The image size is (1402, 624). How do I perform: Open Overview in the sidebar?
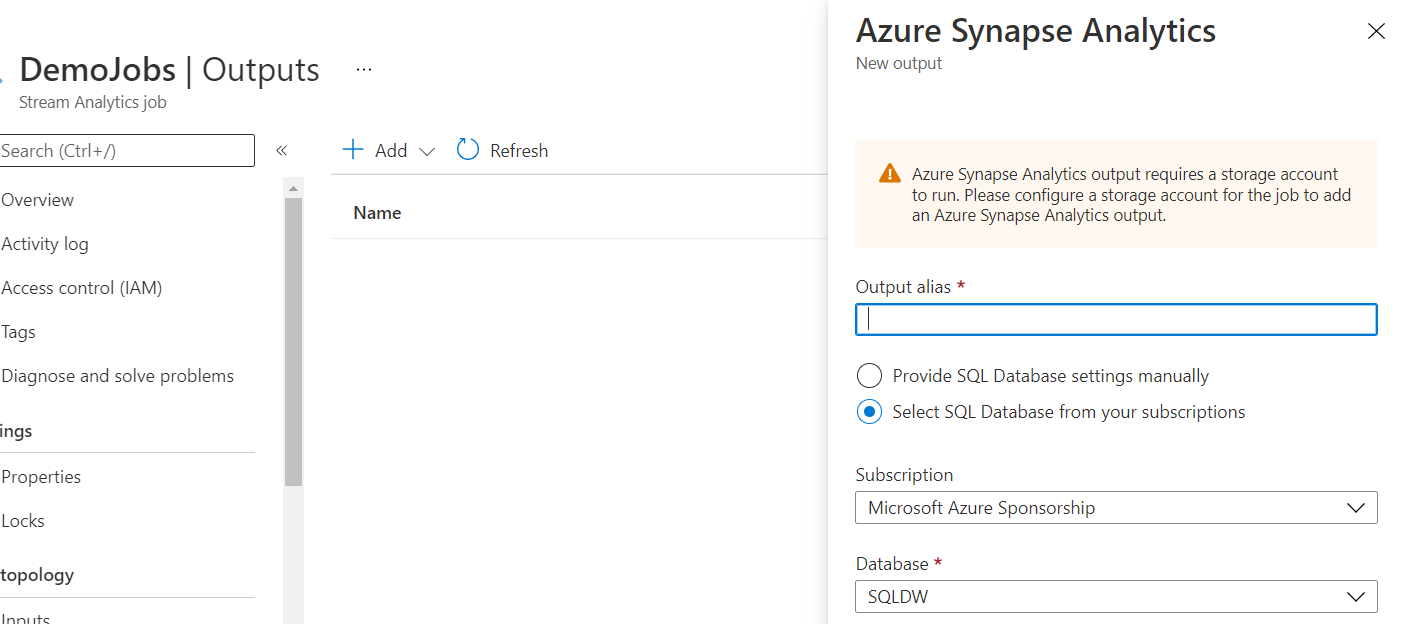(x=38, y=200)
